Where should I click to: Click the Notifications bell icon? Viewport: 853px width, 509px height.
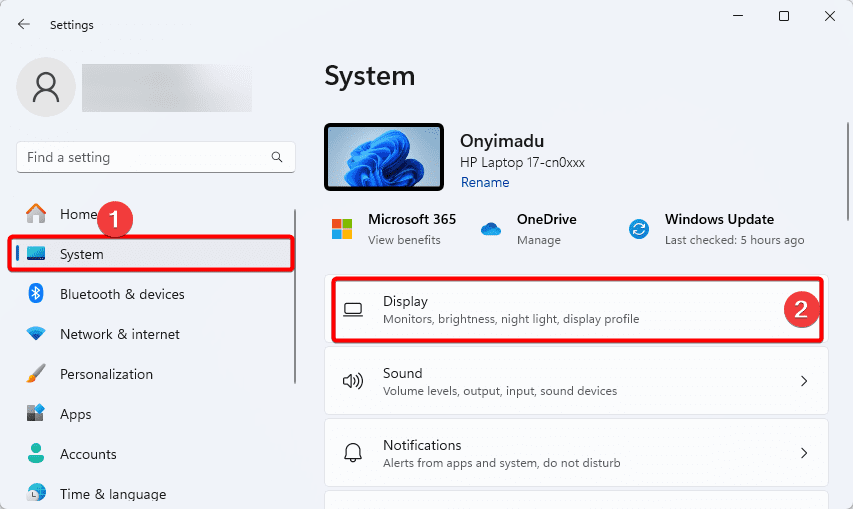click(x=352, y=453)
